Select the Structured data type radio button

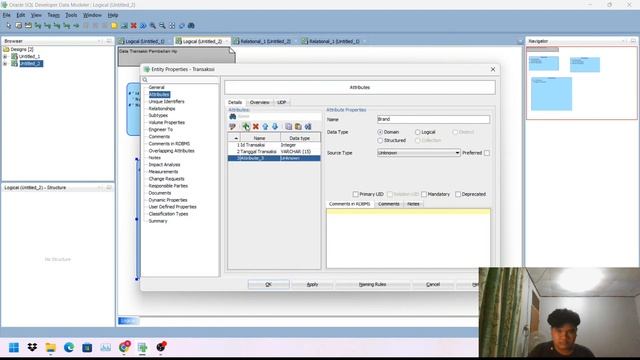pos(380,140)
